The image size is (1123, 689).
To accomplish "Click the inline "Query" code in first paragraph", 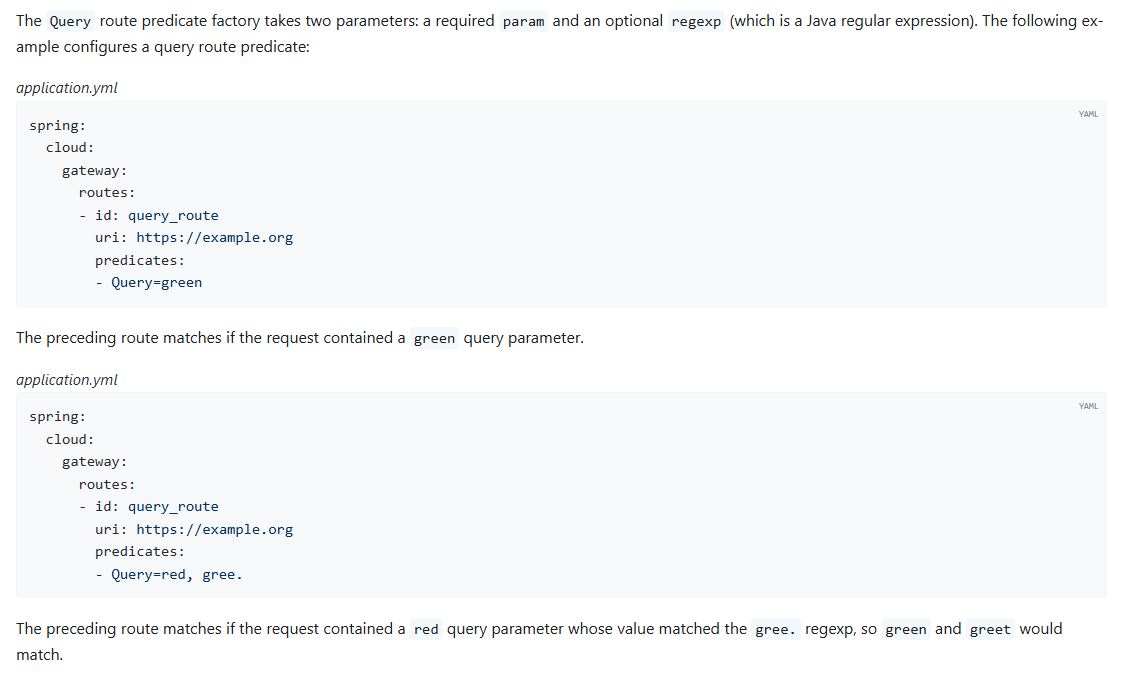I will (x=70, y=21).
